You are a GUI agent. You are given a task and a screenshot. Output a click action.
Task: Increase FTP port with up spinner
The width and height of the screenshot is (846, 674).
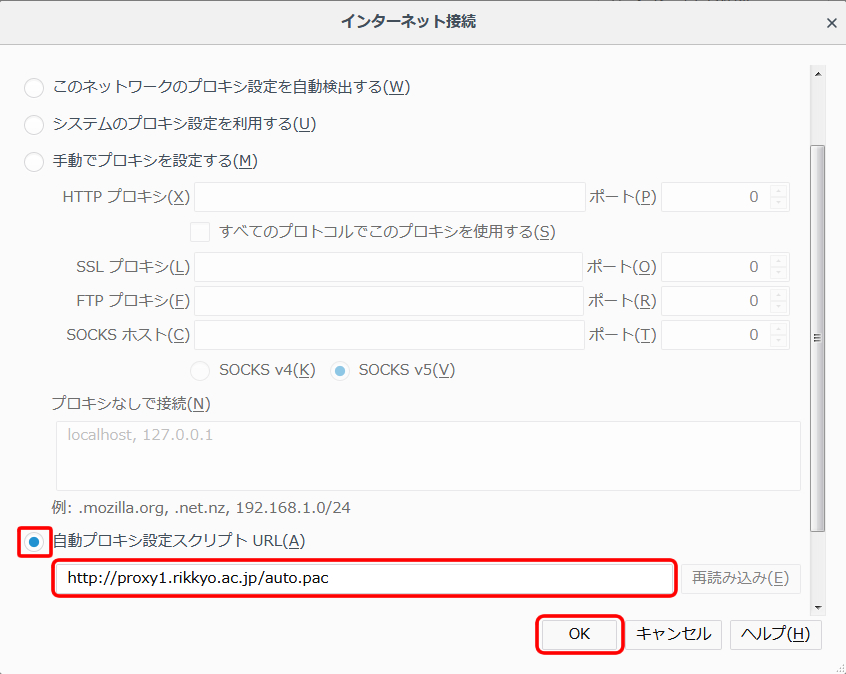coord(779,294)
